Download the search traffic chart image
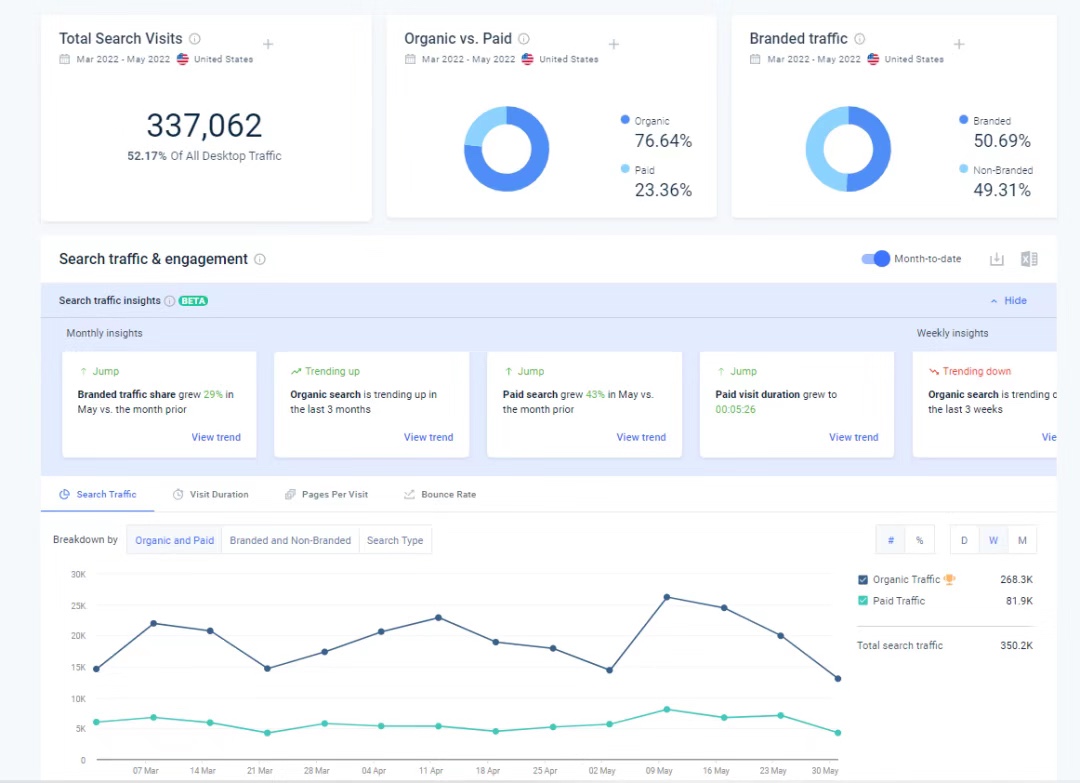The height and width of the screenshot is (783, 1080). (x=996, y=259)
